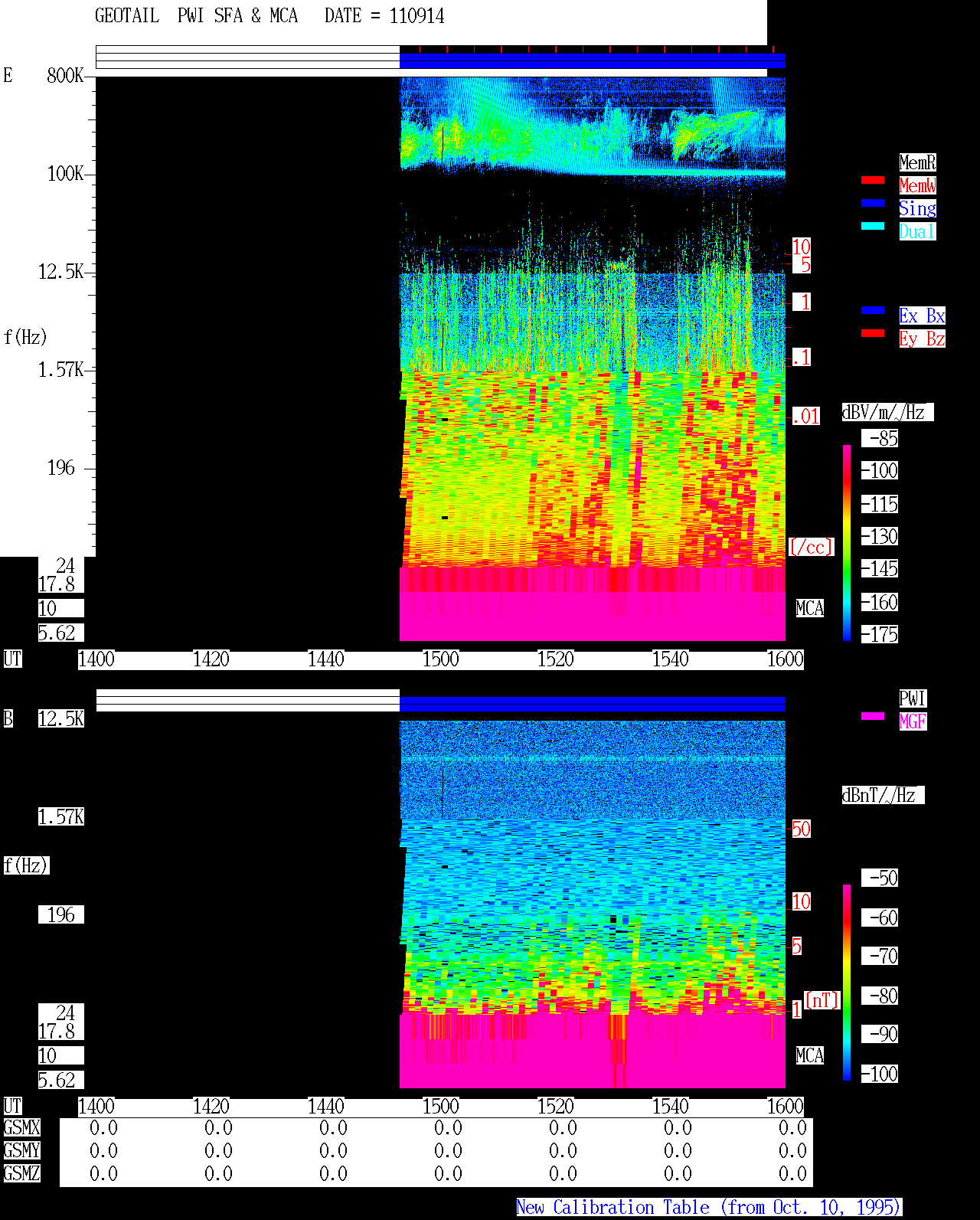This screenshot has width=980, height=1220.
Task: Click the 1540 UT tick on lower axis
Action: [x=671, y=1107]
